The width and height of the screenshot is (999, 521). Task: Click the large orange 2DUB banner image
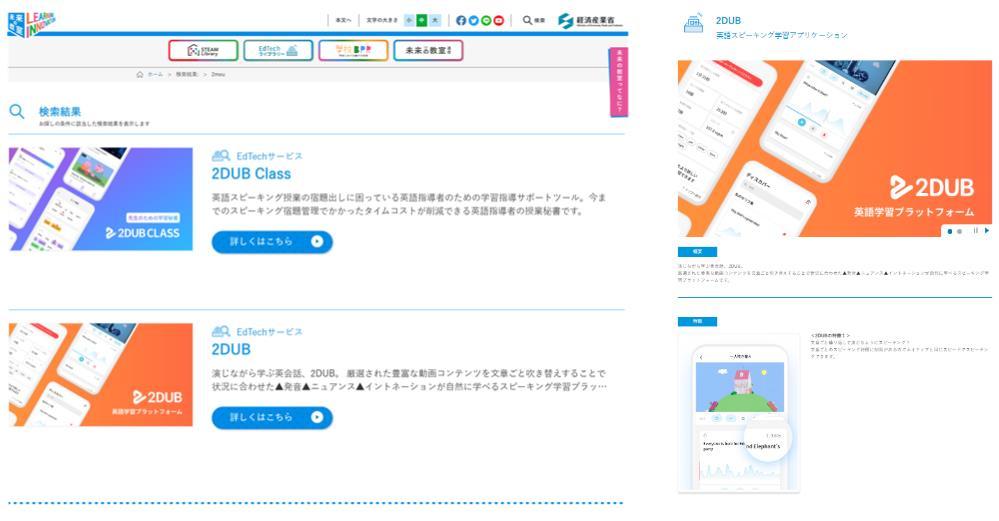pos(835,148)
